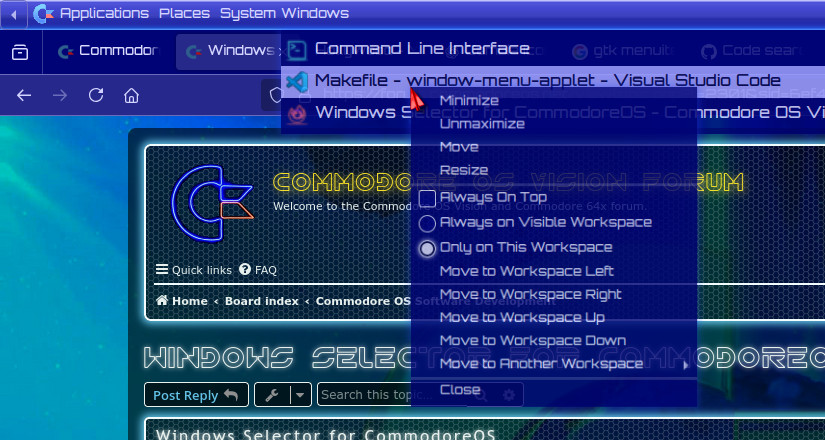This screenshot has width=825, height=440.
Task: Click the Firefox icon in the window list
Action: click(297, 113)
